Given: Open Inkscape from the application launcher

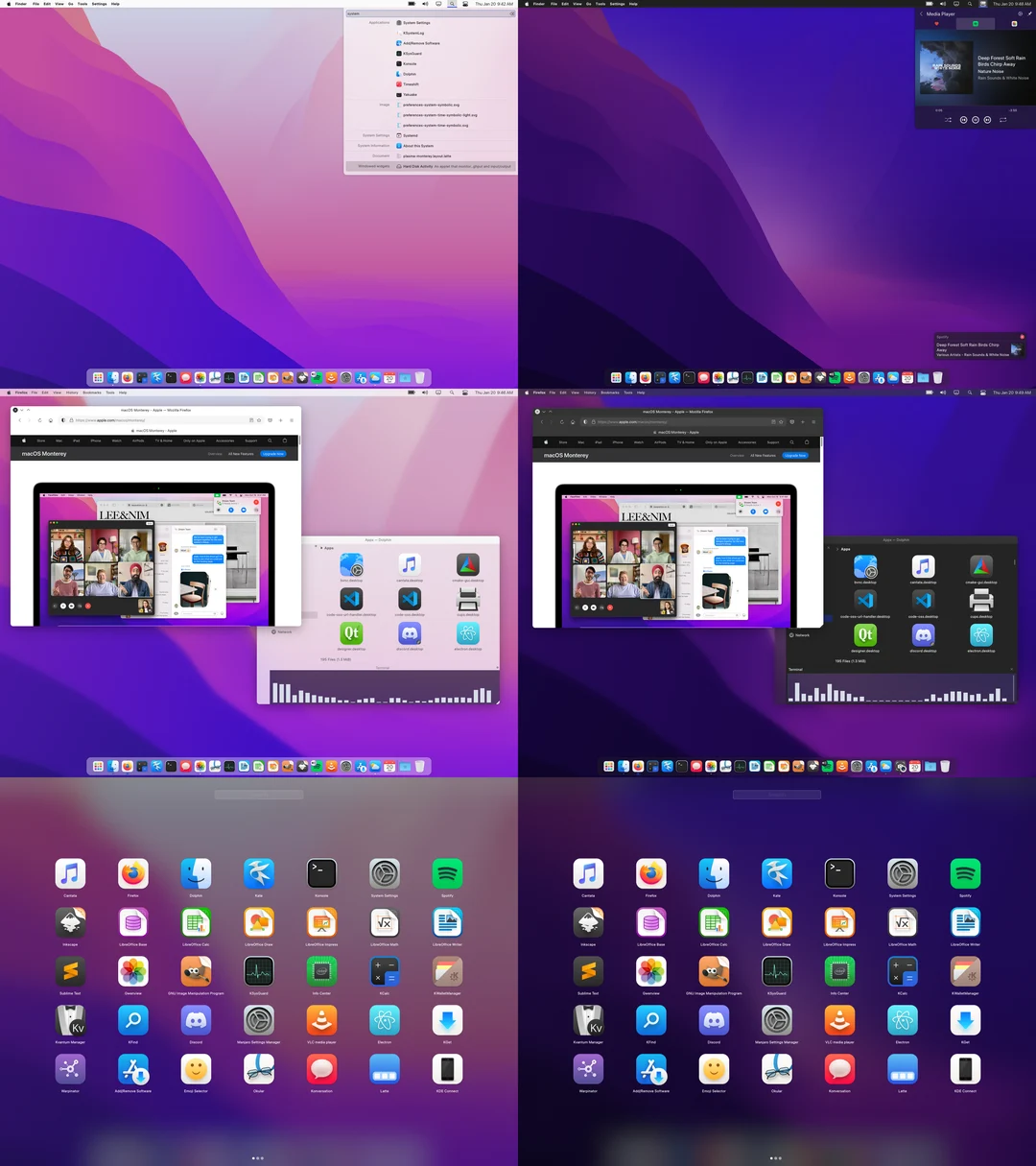Looking at the screenshot, I should point(70,922).
